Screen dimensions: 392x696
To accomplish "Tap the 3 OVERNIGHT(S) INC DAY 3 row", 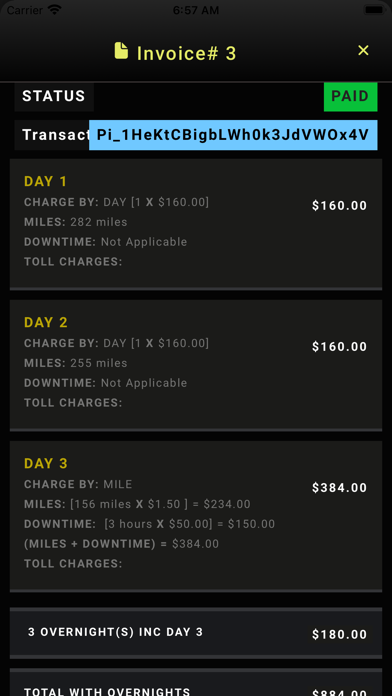I will pyautogui.click(x=196, y=633).
